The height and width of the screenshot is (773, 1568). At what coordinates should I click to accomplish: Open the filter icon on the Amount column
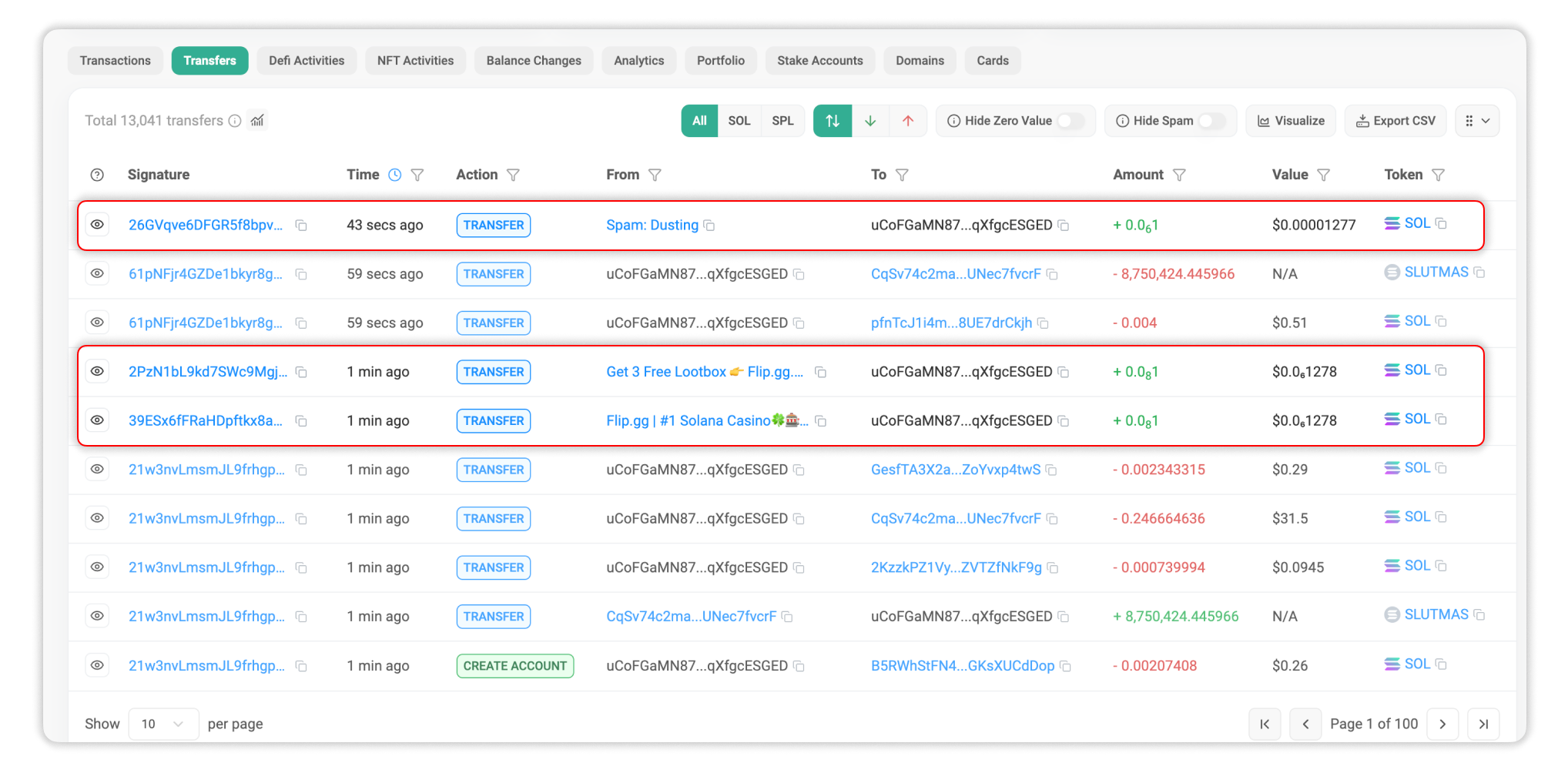(1181, 175)
